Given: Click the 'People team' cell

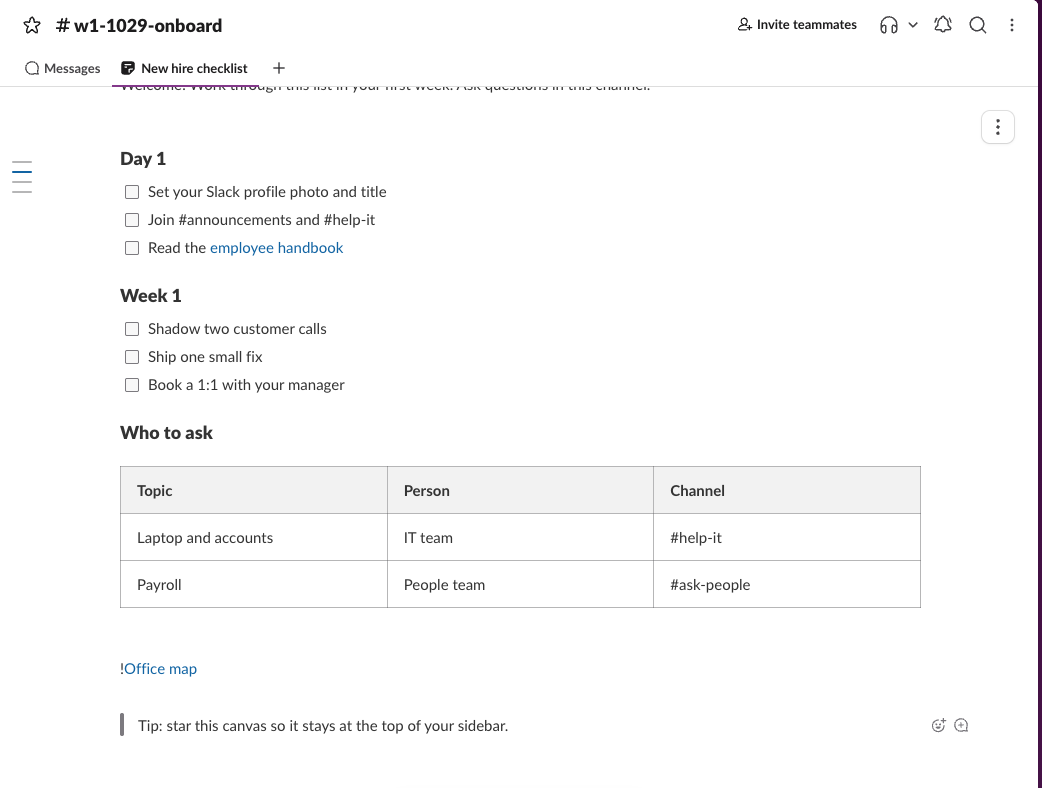Looking at the screenshot, I should click(x=520, y=585).
